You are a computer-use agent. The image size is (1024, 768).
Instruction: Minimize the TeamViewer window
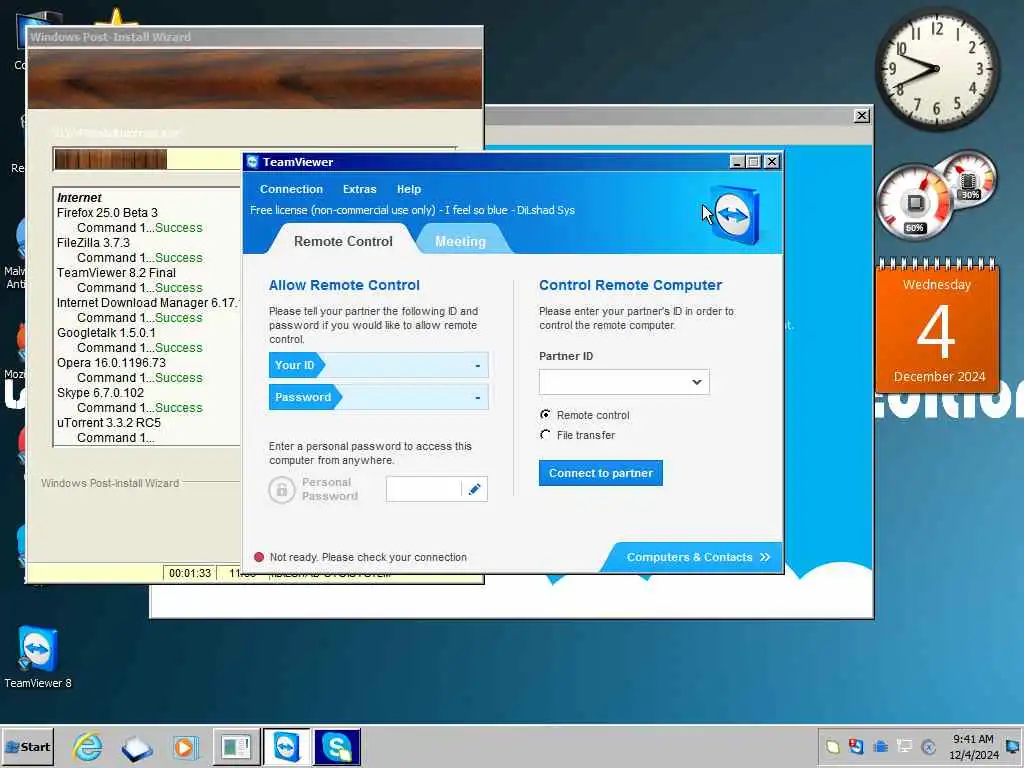coord(737,162)
